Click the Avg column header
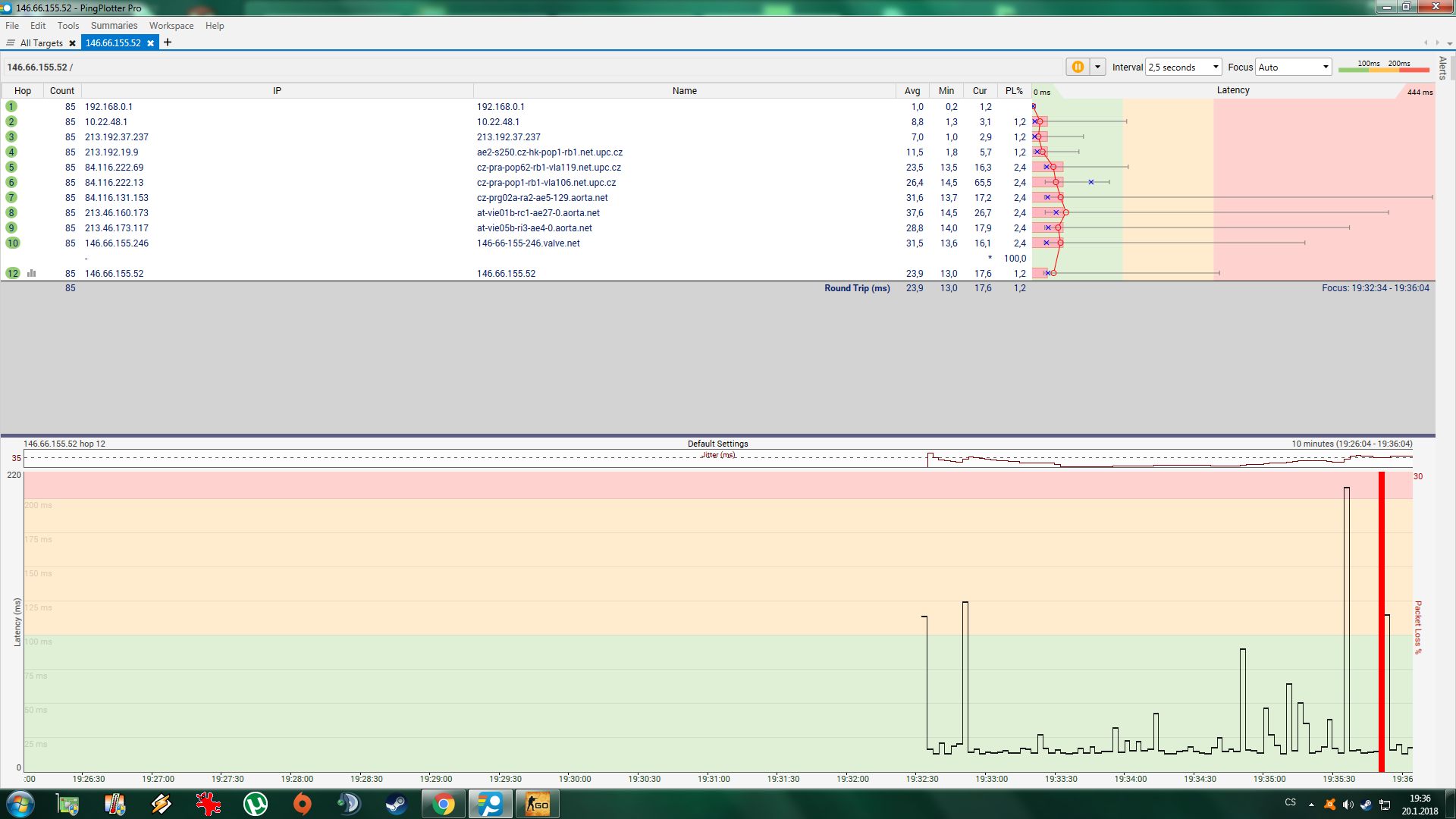Screen dimensions: 1456x819 tap(912, 90)
